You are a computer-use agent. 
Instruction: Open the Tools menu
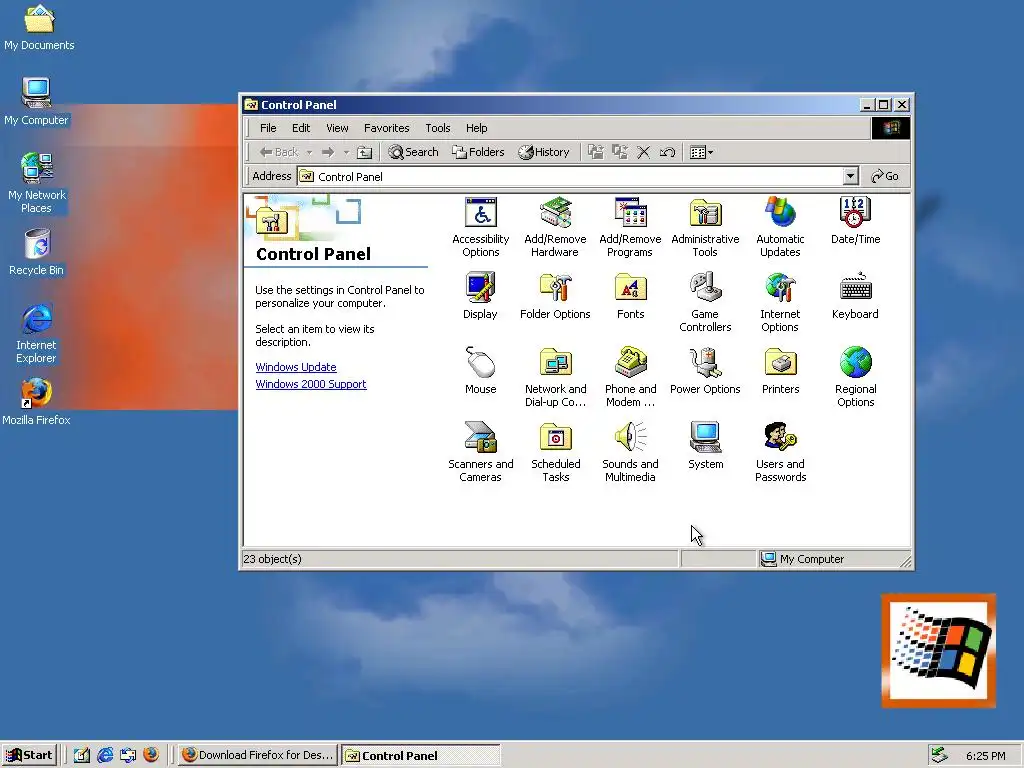coord(438,128)
